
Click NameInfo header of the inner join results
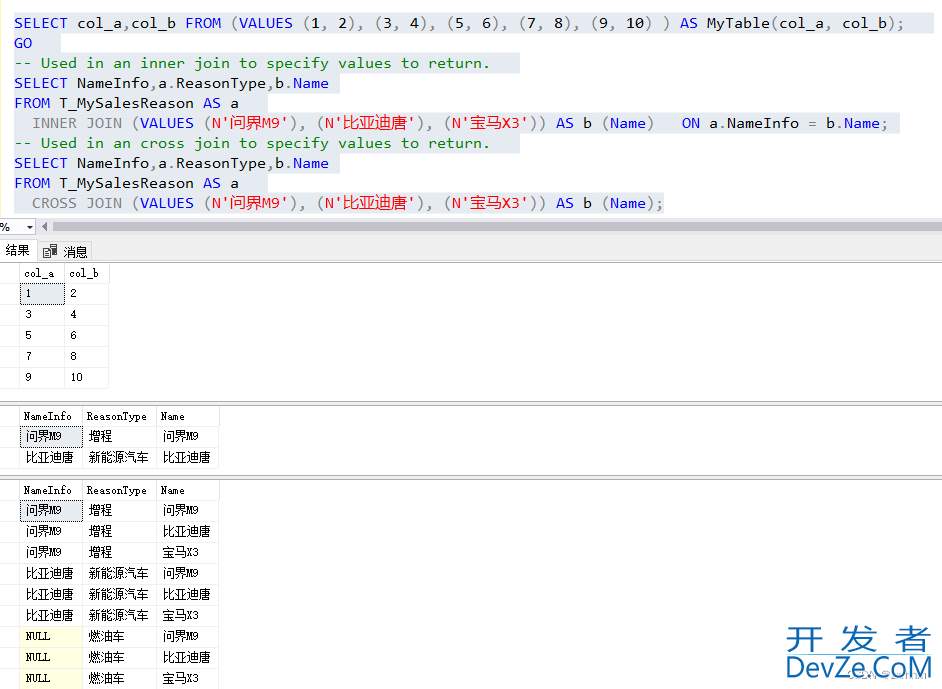[51, 416]
